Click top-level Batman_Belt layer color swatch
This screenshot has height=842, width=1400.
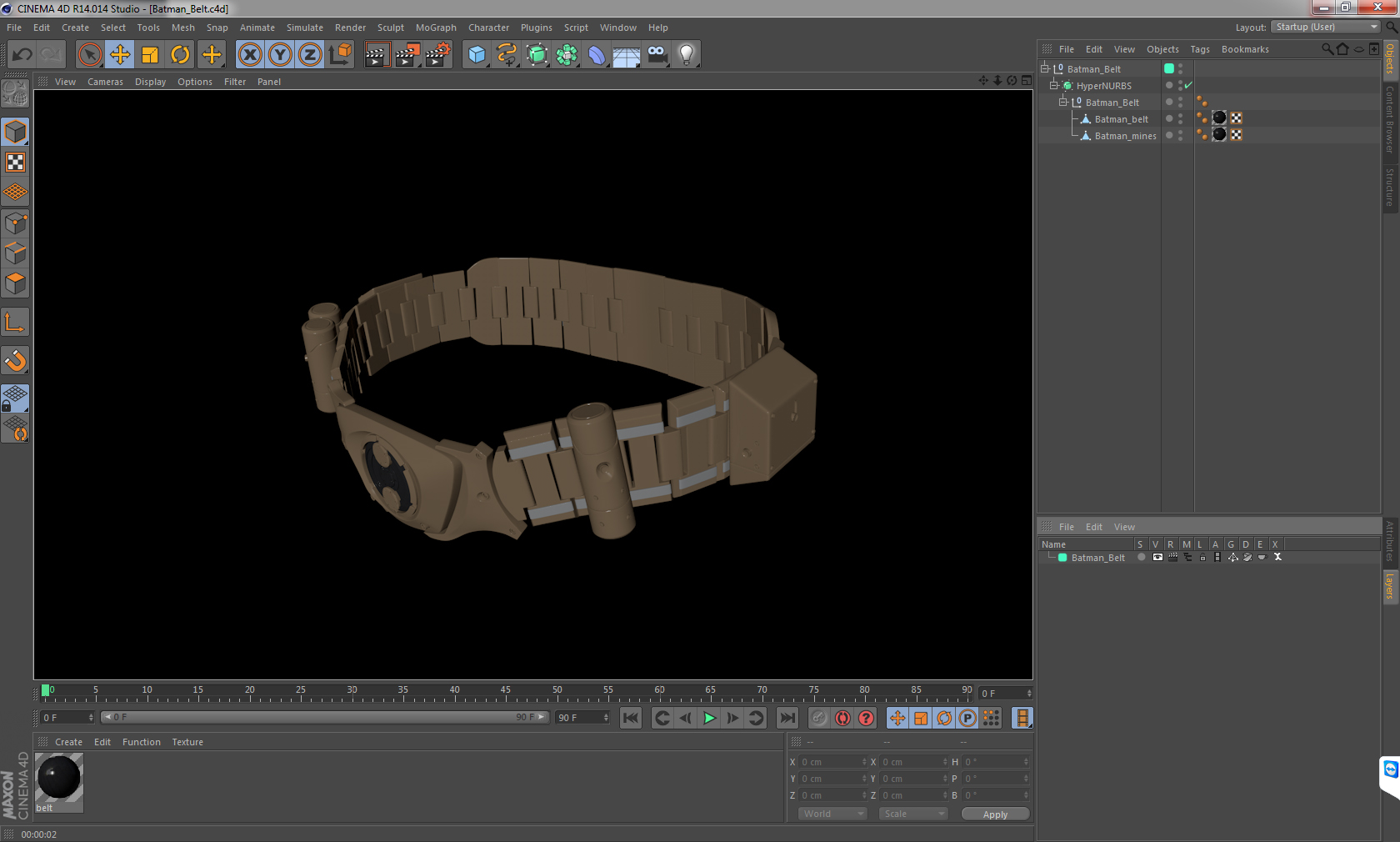tap(1169, 68)
